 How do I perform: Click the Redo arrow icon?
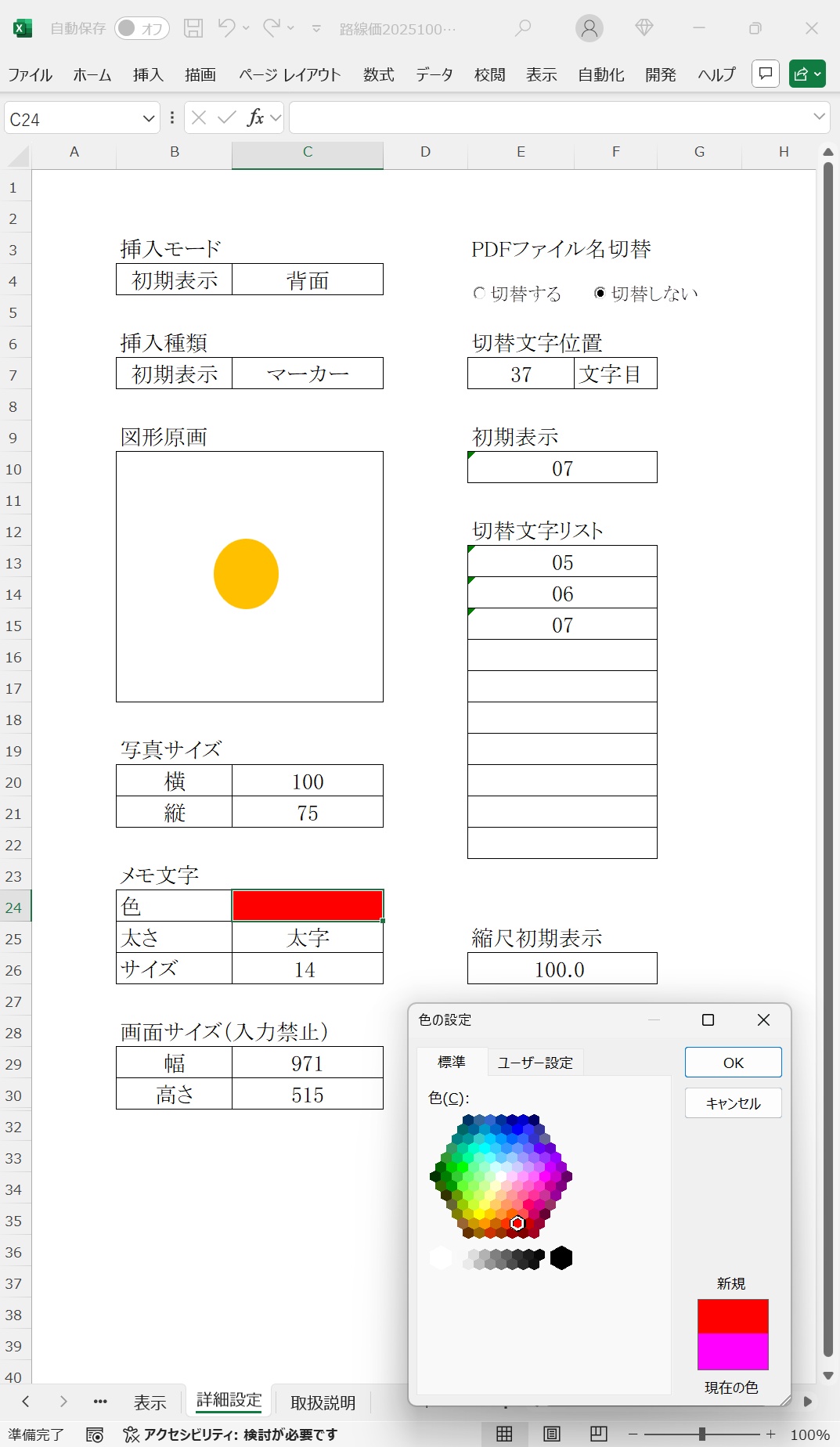point(271,28)
